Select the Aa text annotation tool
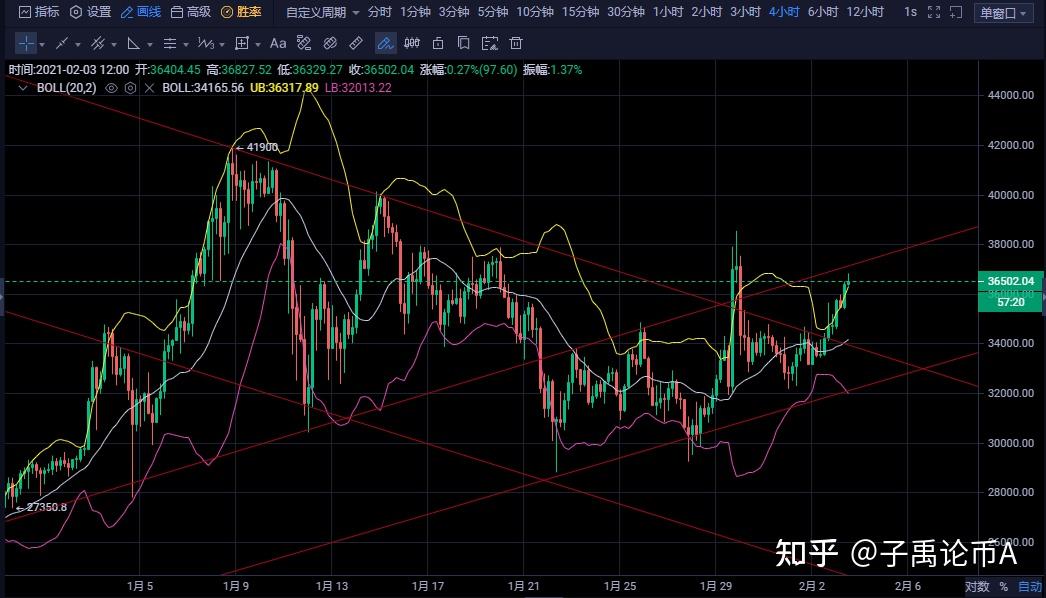This screenshot has width=1046, height=598. coord(278,43)
